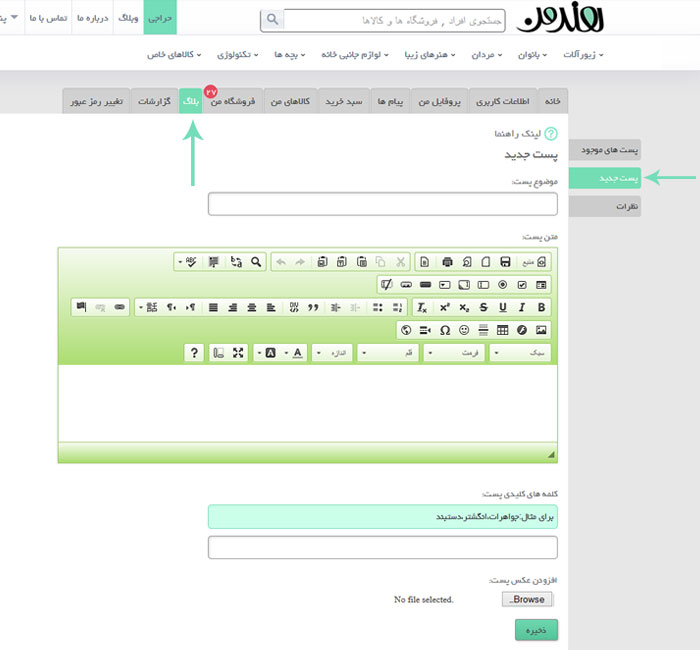700x650 pixels.
Task: Insert an image via the editor toolbar
Action: [541, 330]
